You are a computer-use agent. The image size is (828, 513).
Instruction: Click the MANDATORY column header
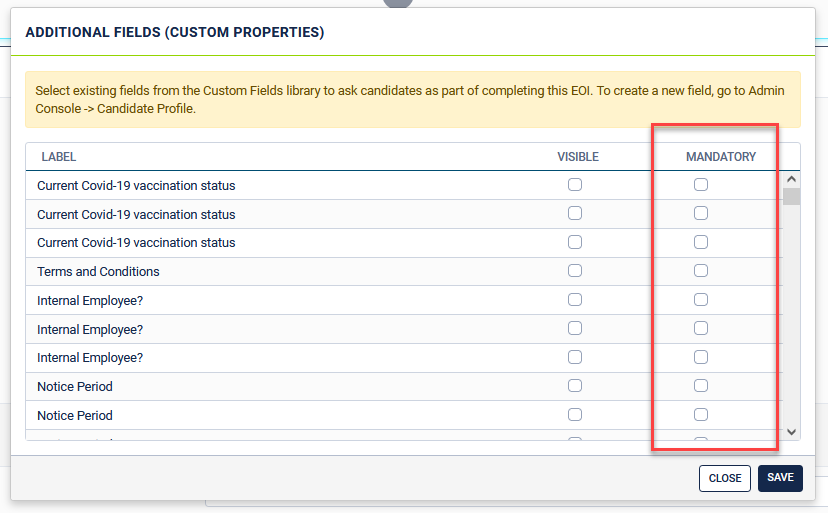click(x=720, y=157)
